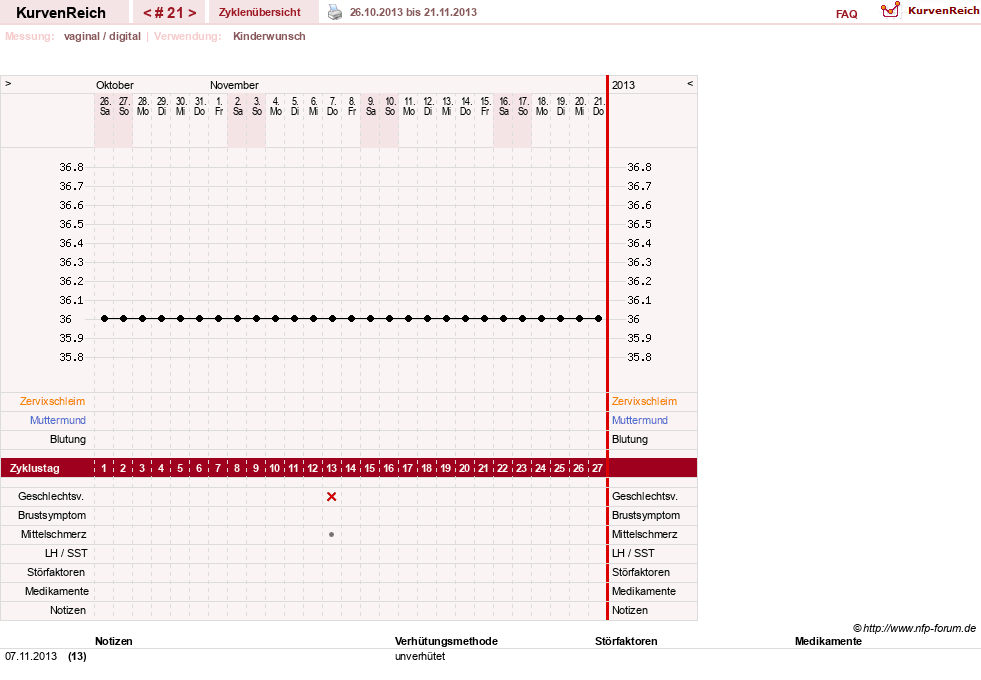Open the nfp-forum.de link
This screenshot has height=680, width=981.
click(x=915, y=628)
